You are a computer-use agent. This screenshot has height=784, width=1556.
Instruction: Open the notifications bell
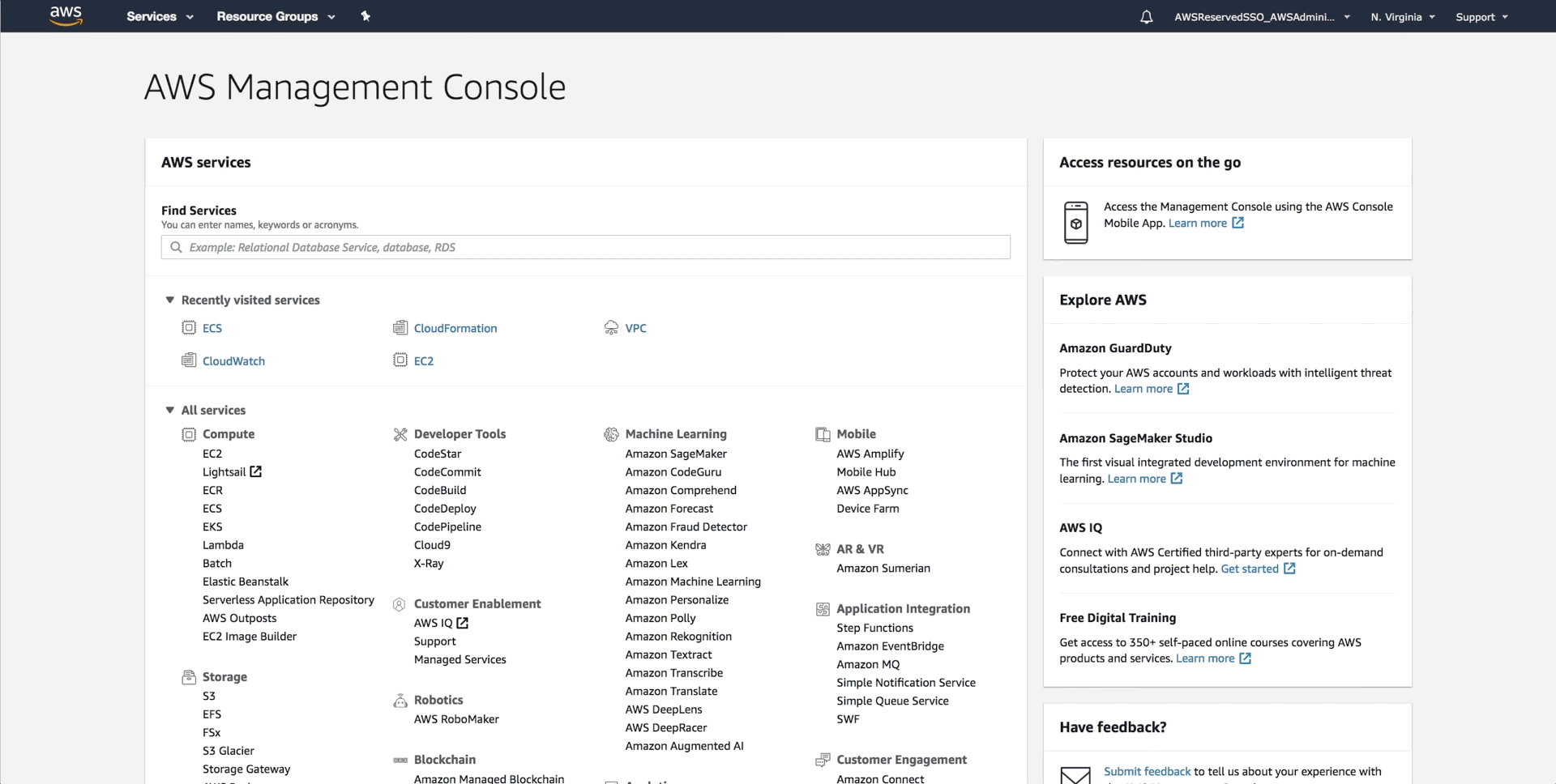click(1147, 16)
